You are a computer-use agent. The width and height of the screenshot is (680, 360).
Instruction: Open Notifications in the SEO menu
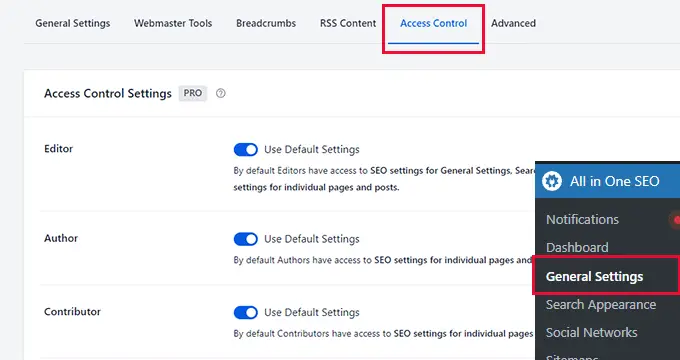(x=582, y=219)
